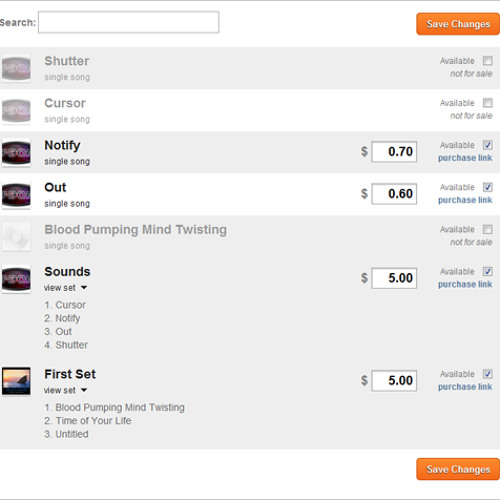Collapse the First Set view set arrow
The width and height of the screenshot is (500, 500).
pos(84,390)
